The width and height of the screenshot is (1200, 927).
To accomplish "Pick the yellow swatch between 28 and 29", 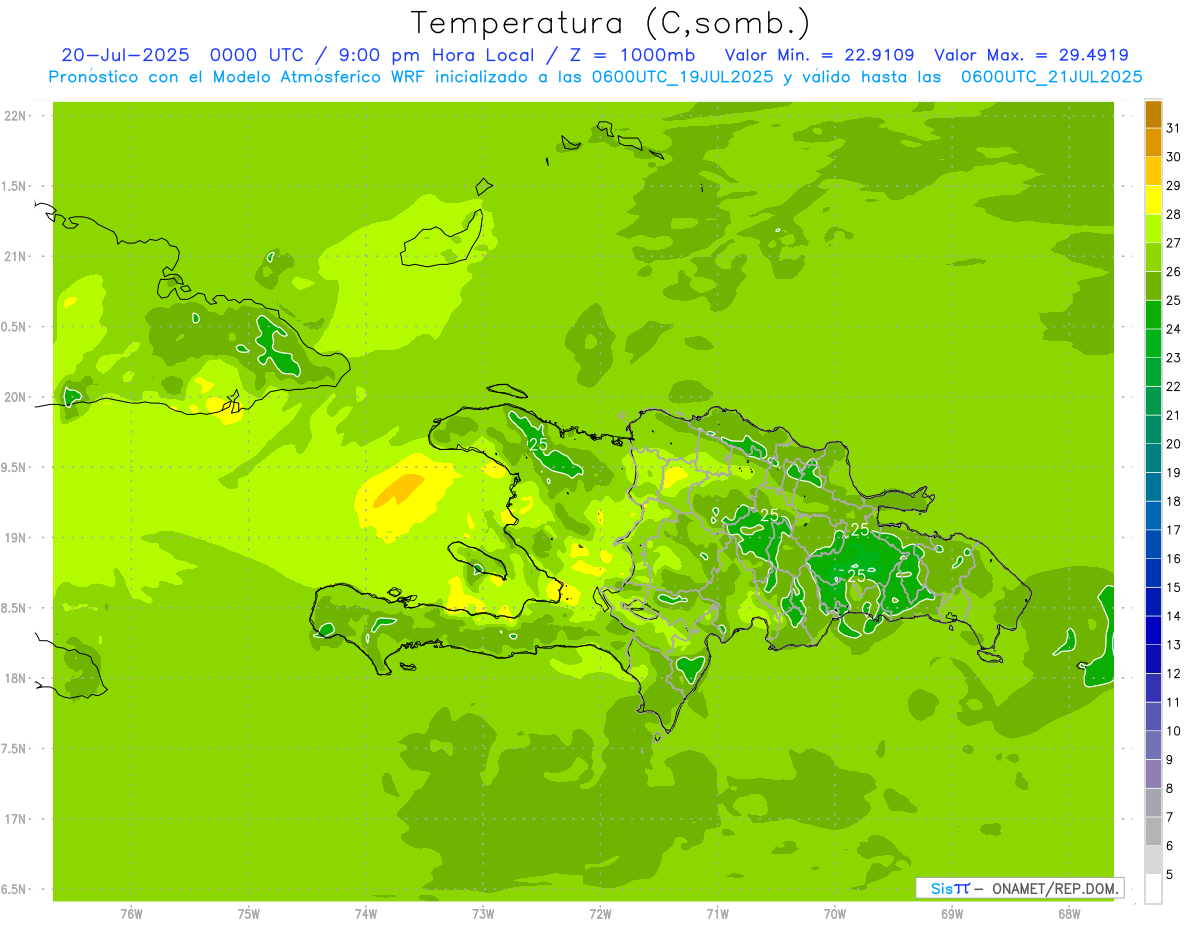I will (x=1153, y=200).
